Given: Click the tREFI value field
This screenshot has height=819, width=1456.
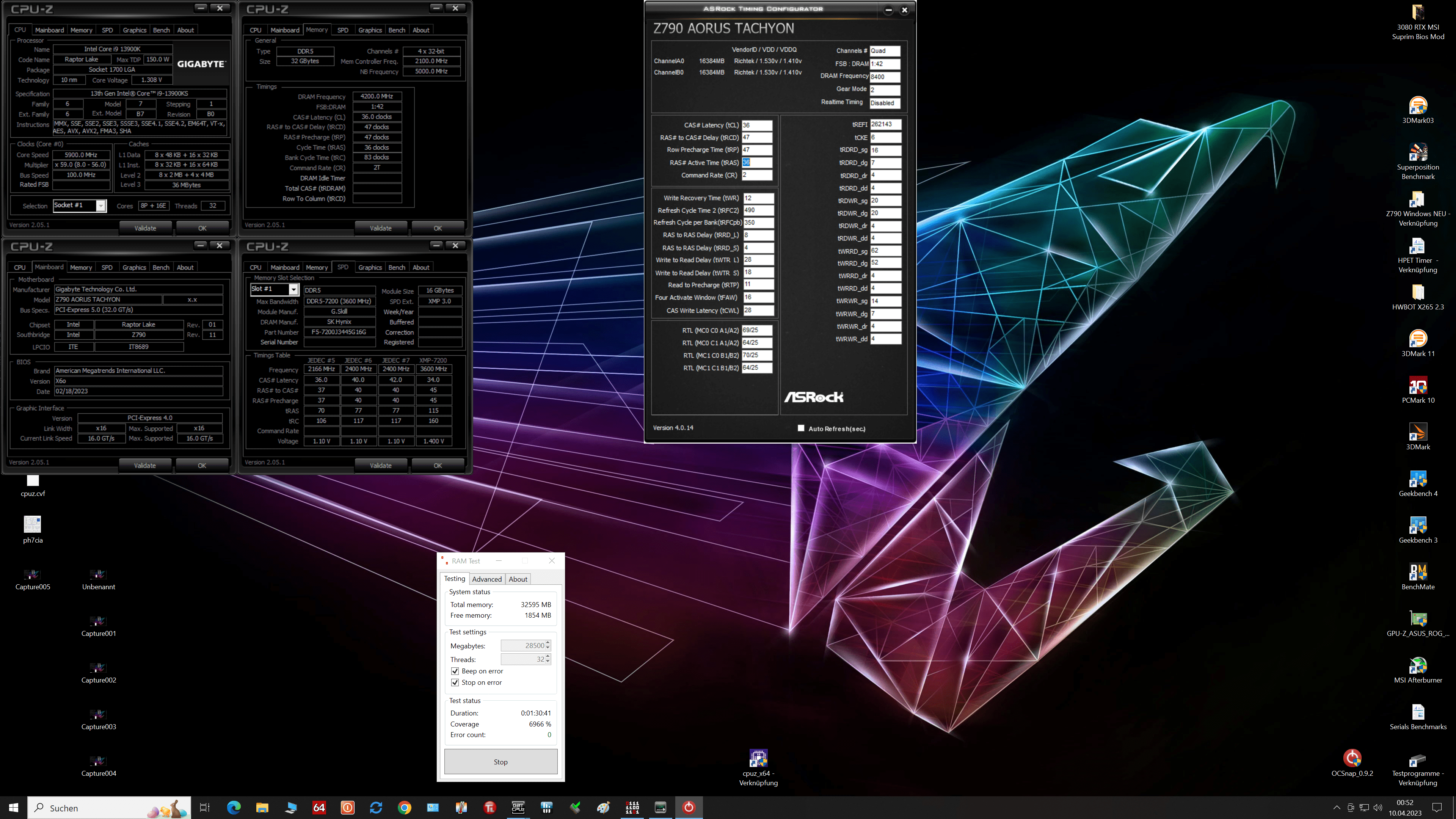Looking at the screenshot, I should point(886,124).
